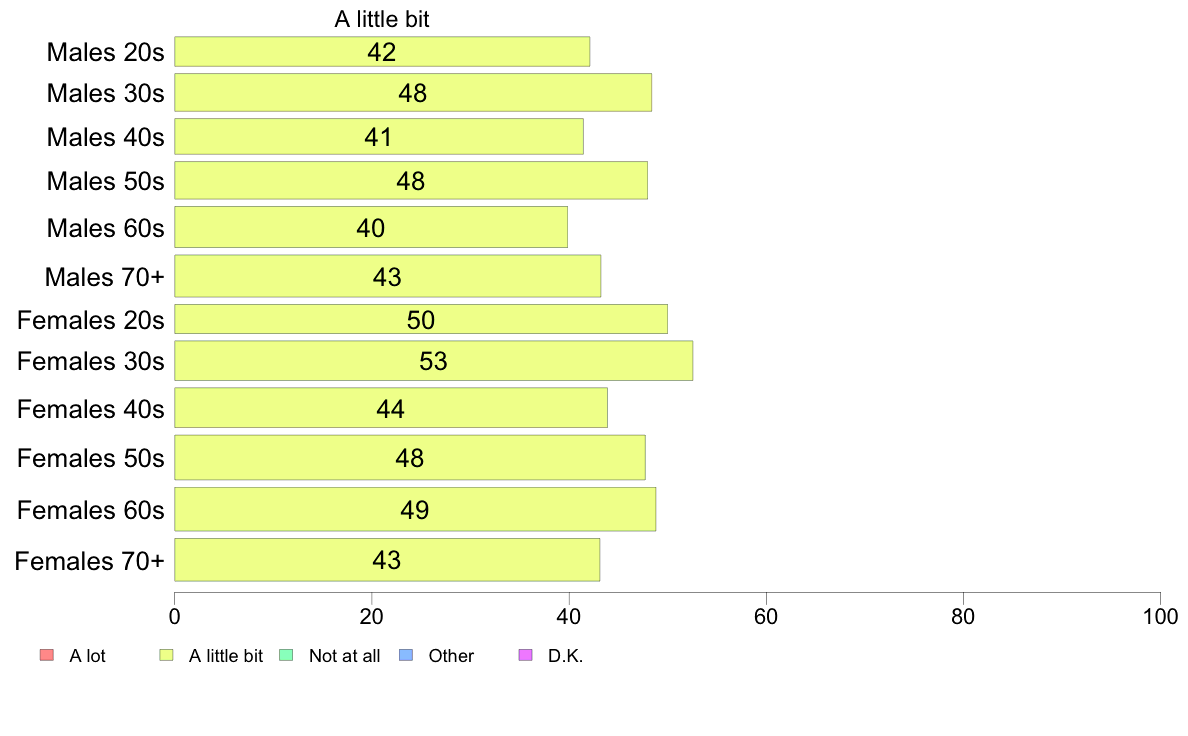The width and height of the screenshot is (1188, 736).
Task: Click the blue 'Other' legend swatch
Action: 406,655
